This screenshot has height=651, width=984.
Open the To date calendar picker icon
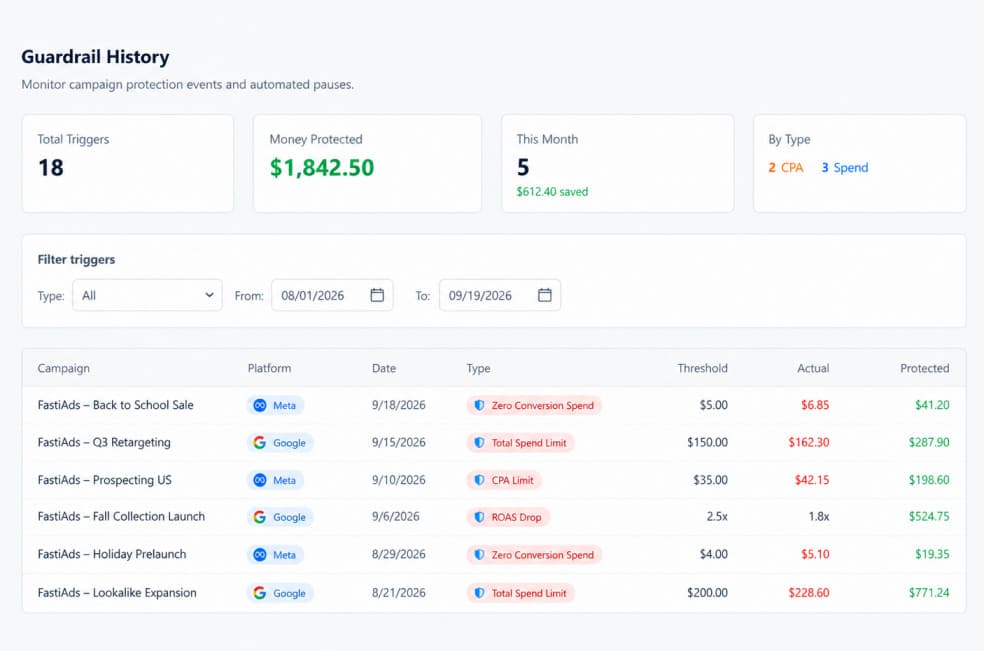coord(545,295)
